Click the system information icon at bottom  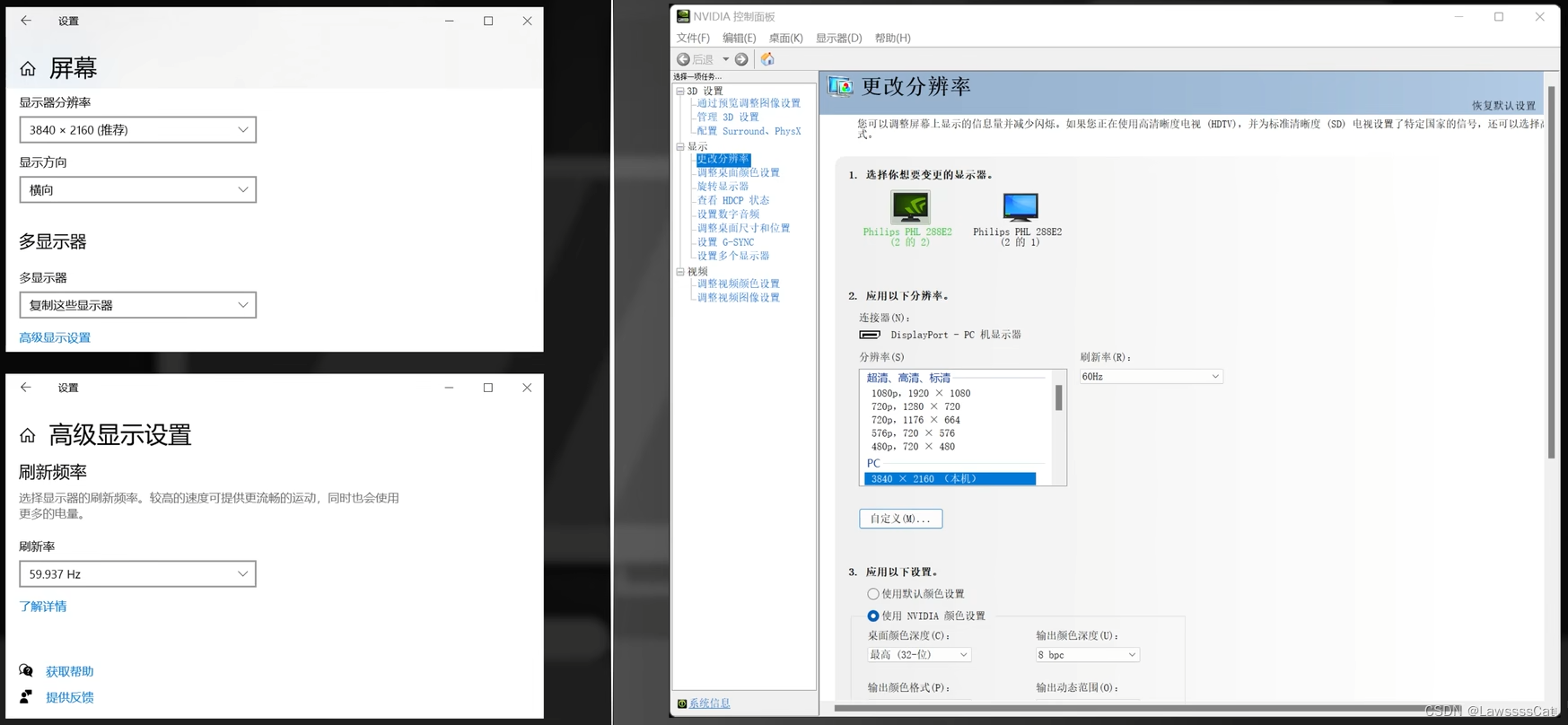682,703
